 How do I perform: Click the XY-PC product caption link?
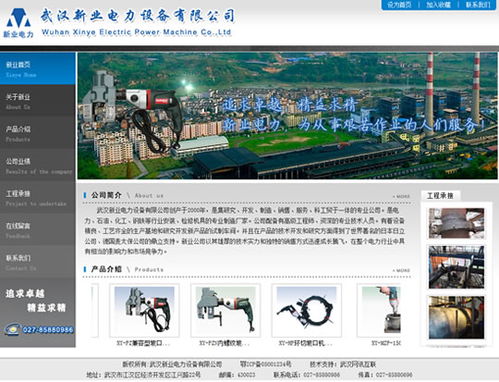pos(144,343)
